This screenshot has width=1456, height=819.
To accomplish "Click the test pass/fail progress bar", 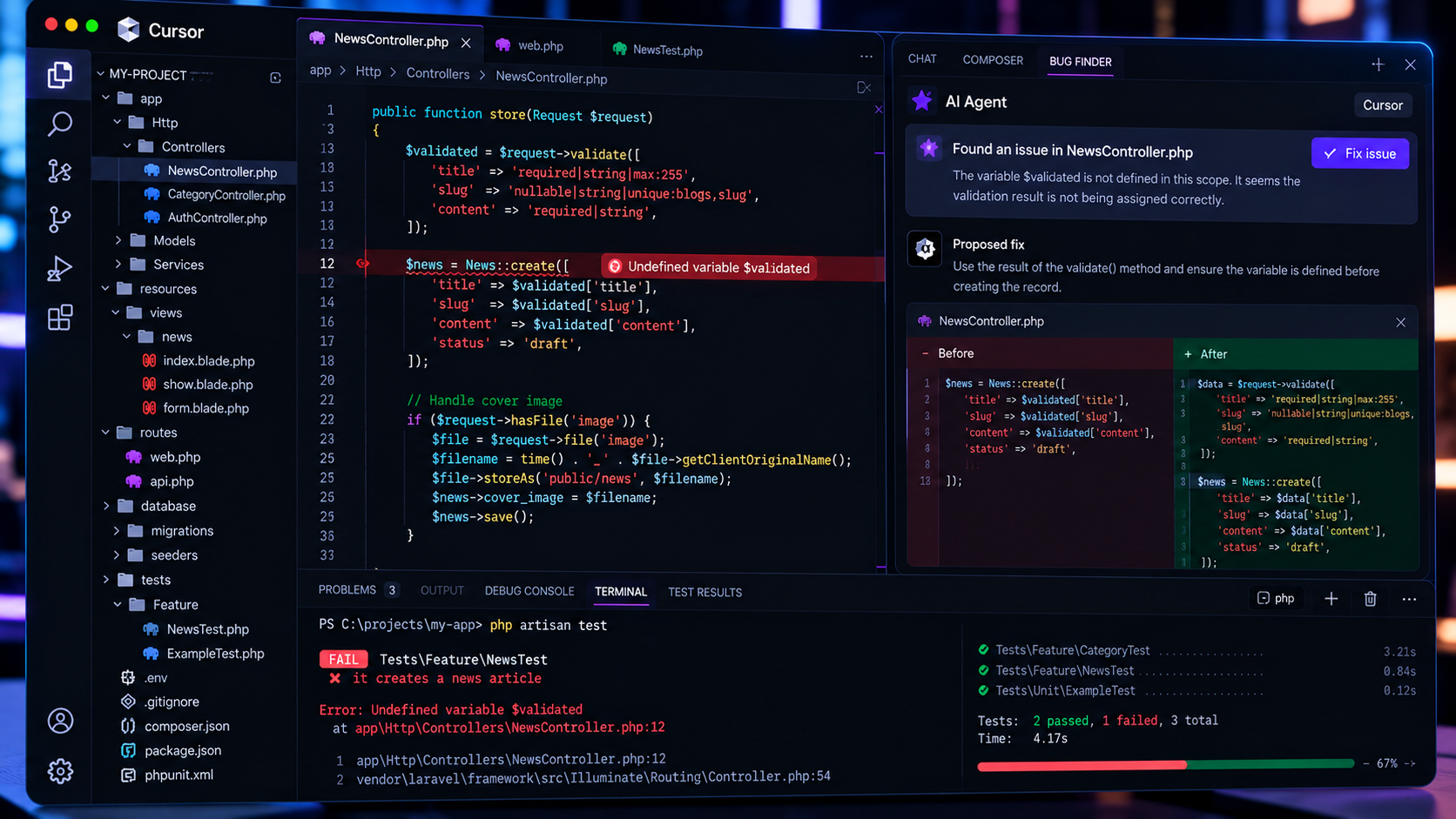I will 1165,764.
